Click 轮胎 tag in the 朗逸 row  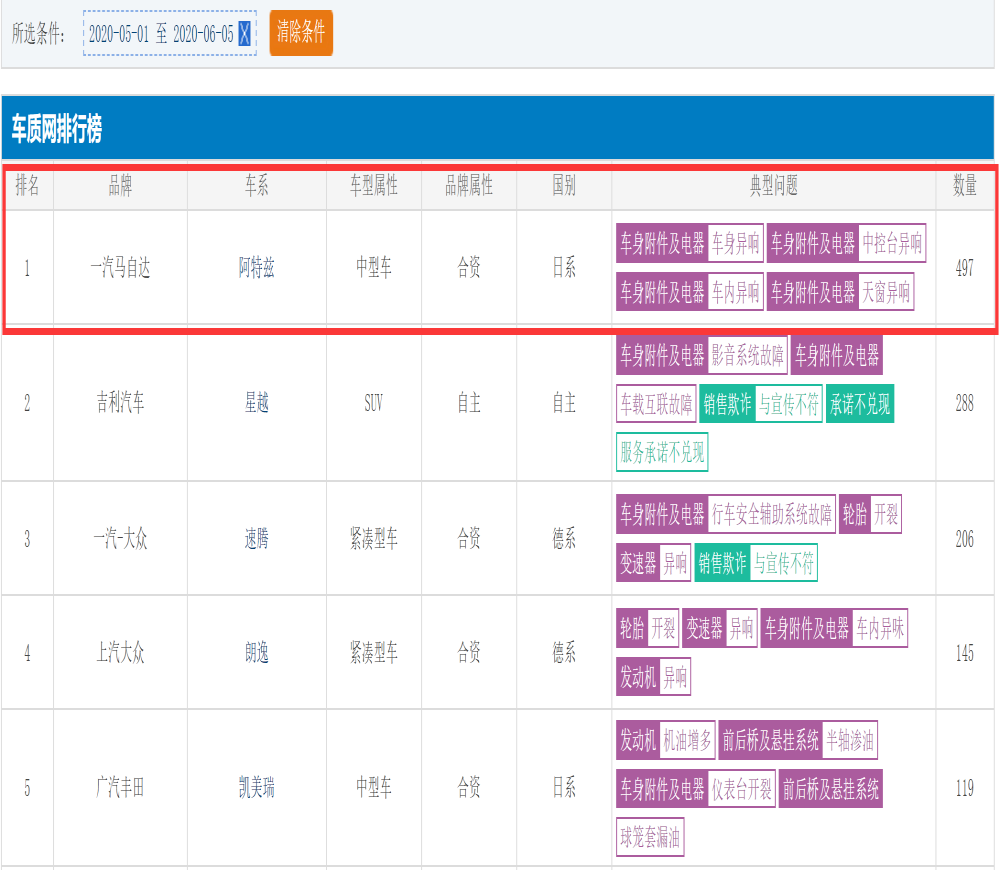coord(632,628)
